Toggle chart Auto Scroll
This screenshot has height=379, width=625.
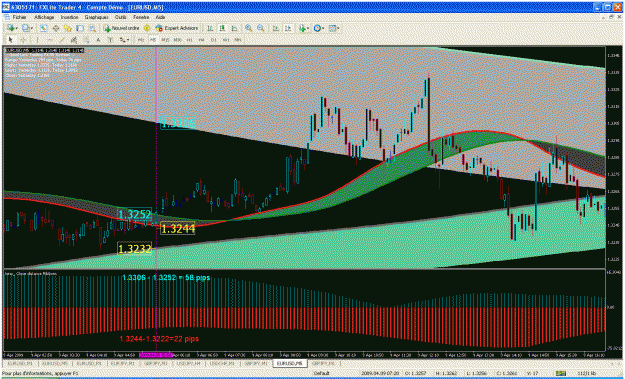pyautogui.click(x=276, y=28)
